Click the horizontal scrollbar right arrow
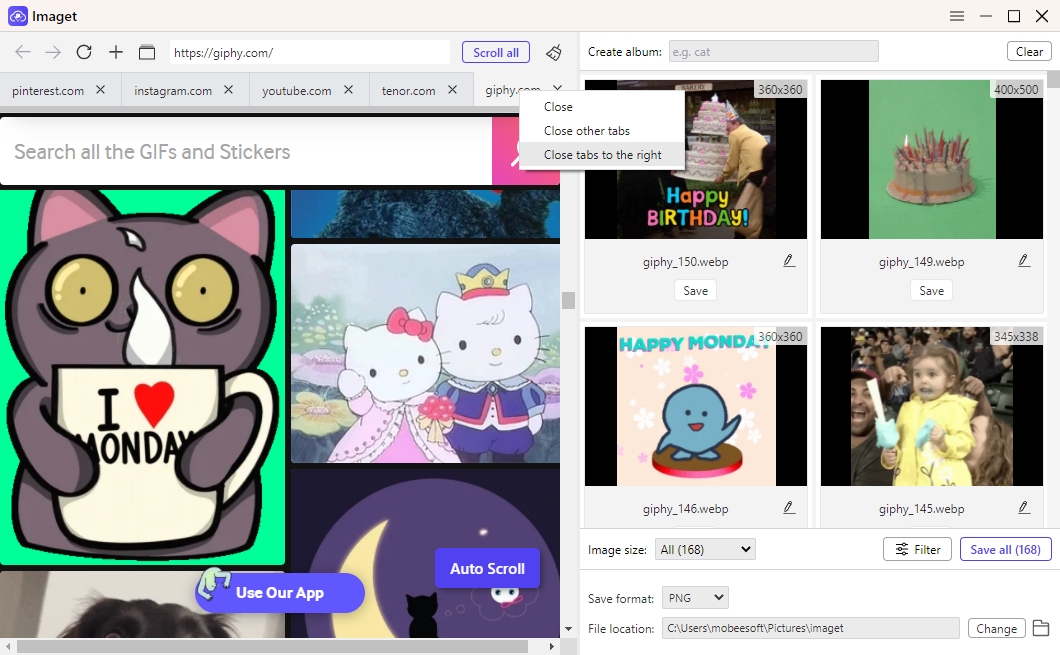The width and height of the screenshot is (1060, 655). 552,647
